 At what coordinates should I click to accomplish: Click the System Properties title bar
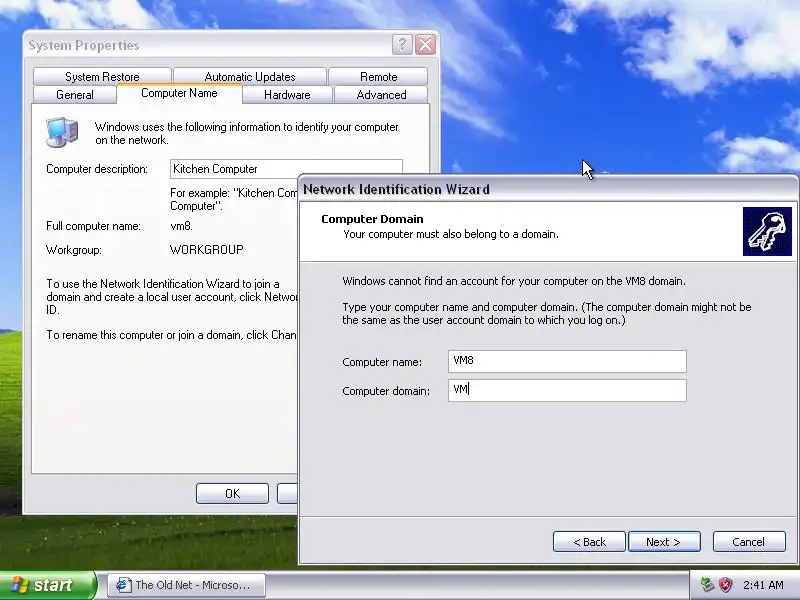pos(231,45)
